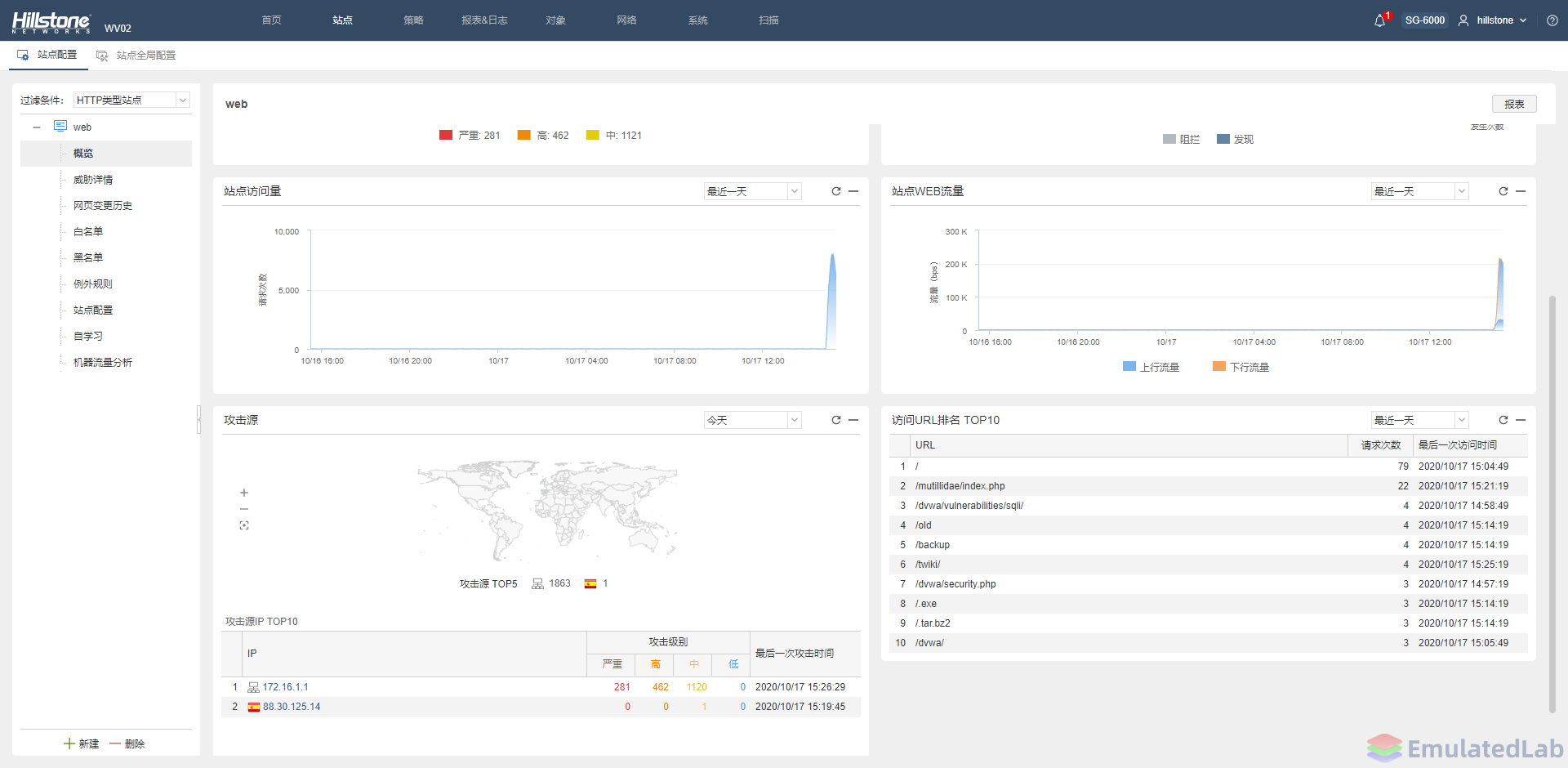Click the SG-6000 device label
This screenshot has height=768, width=1568.
click(1425, 20)
